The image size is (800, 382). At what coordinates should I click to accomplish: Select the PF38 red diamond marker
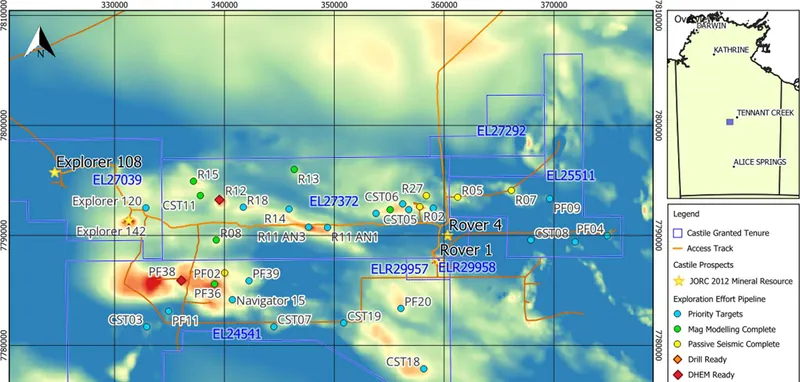pyautogui.click(x=181, y=281)
